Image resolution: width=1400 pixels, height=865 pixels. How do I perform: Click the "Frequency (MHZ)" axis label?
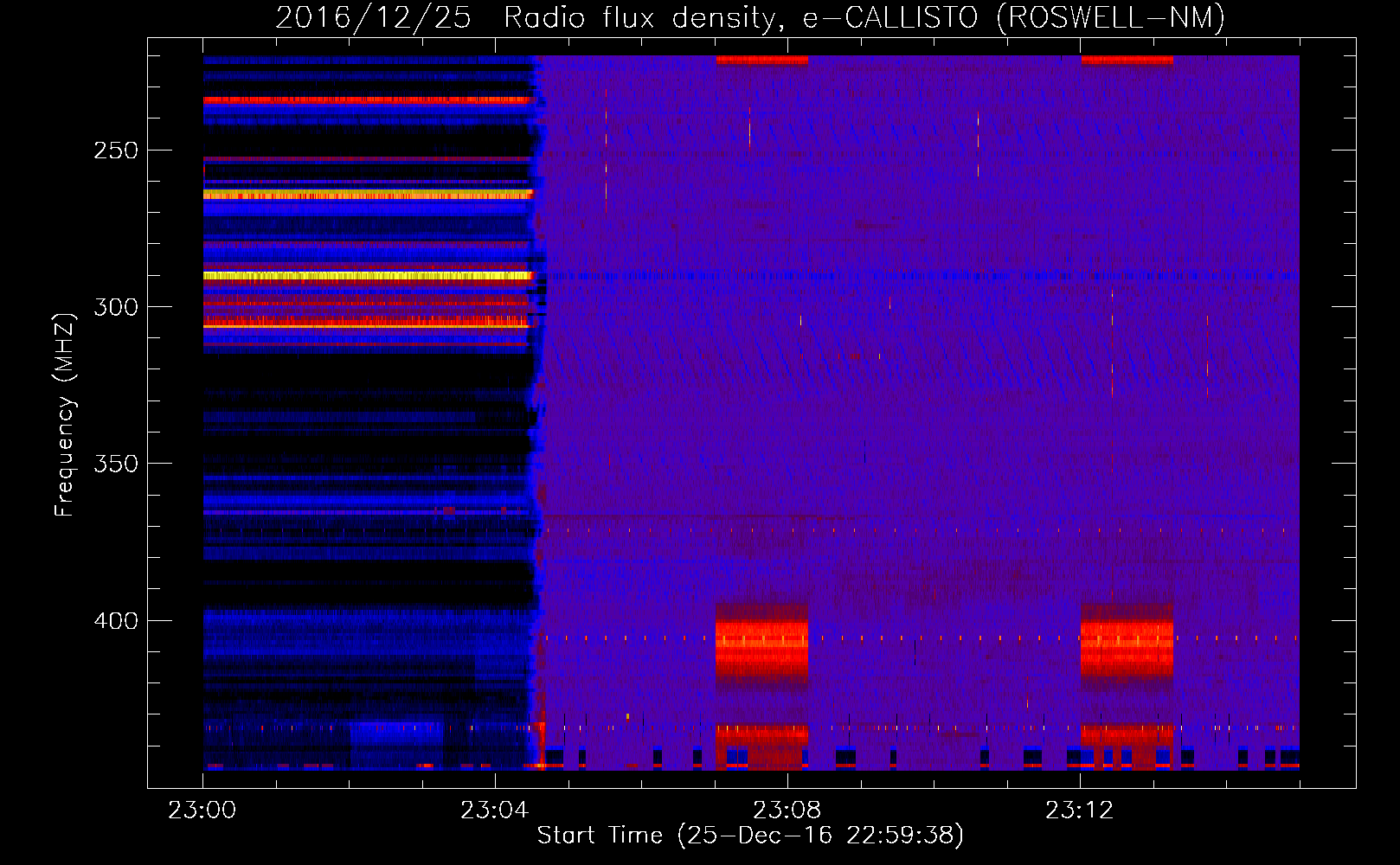click(65, 414)
